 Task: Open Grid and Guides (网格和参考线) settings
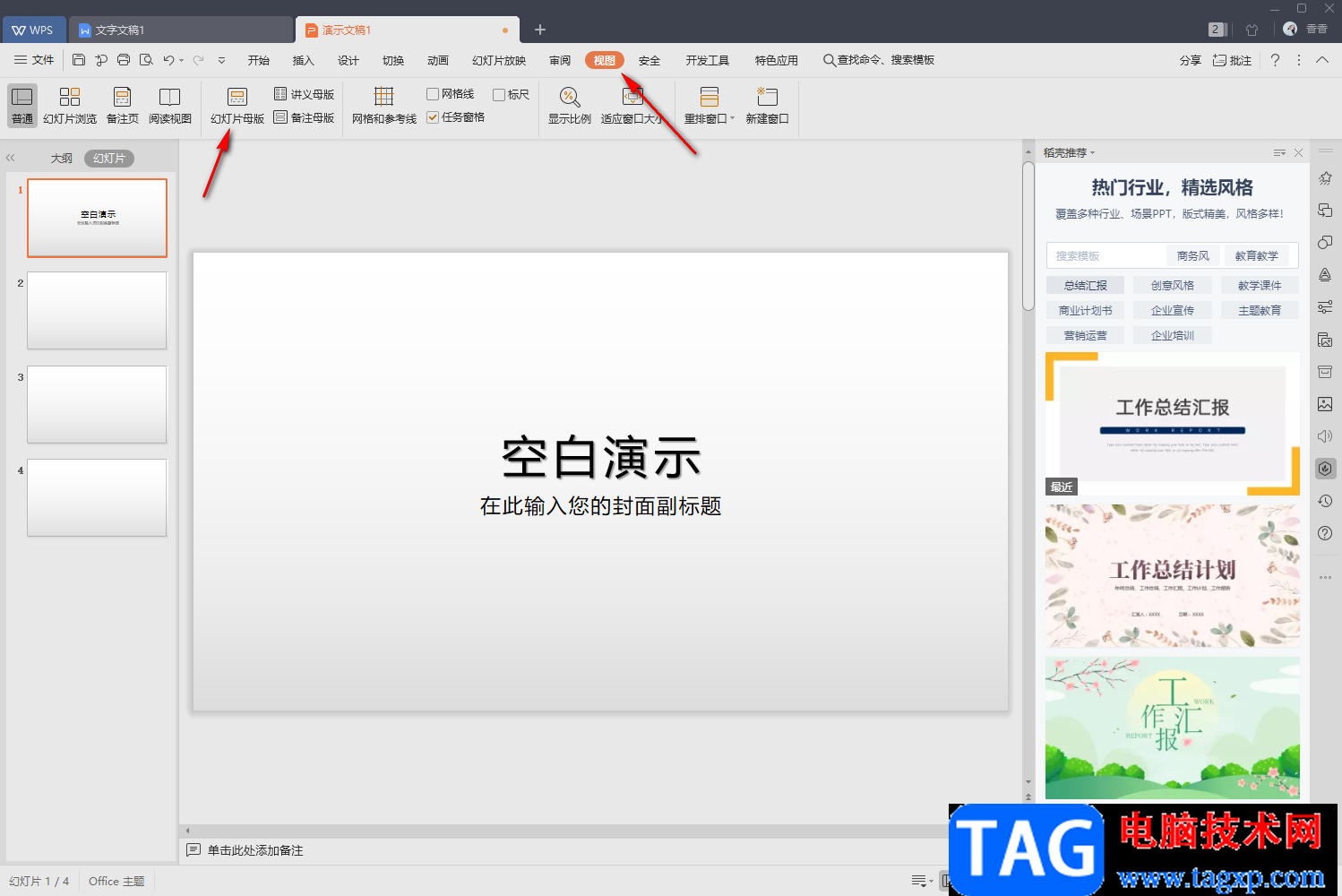tap(384, 106)
